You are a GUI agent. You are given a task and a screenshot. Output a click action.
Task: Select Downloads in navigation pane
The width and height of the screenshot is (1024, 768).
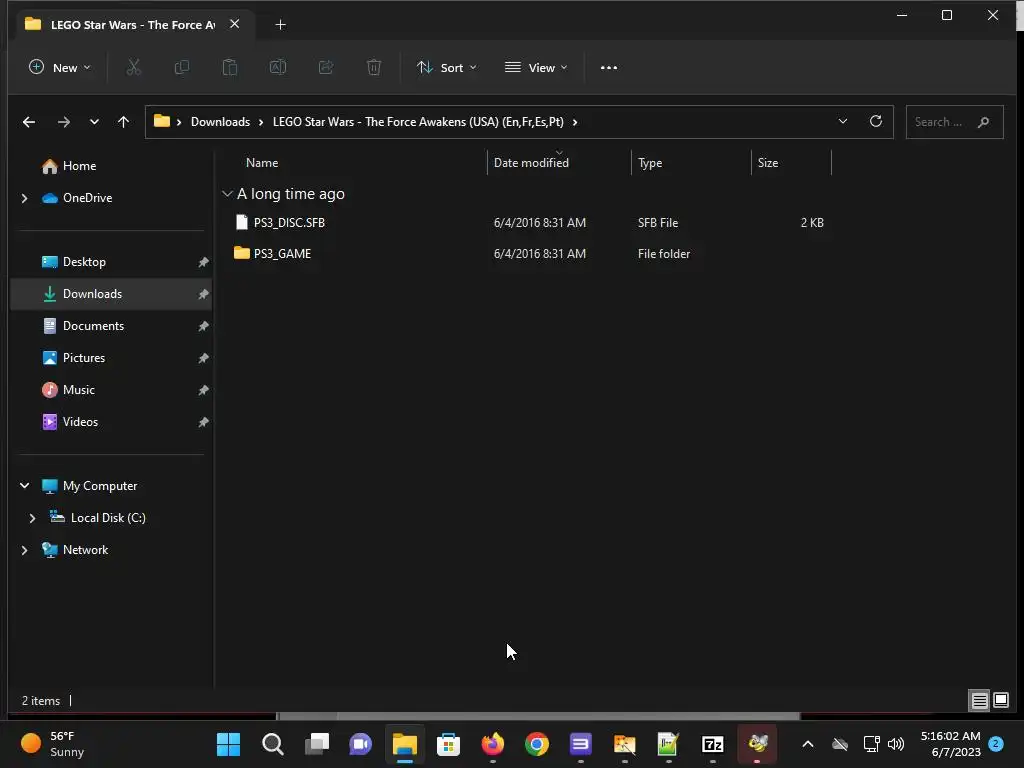click(111, 294)
